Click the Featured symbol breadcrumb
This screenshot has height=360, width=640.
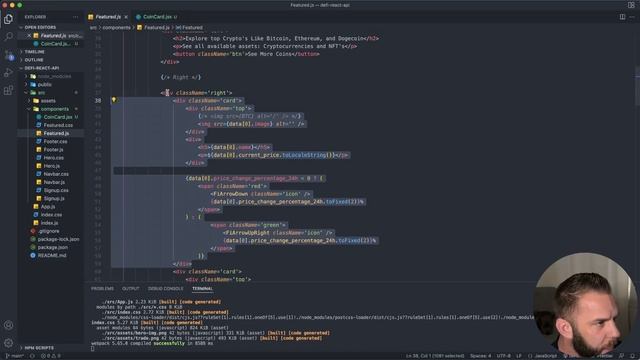[x=189, y=28]
